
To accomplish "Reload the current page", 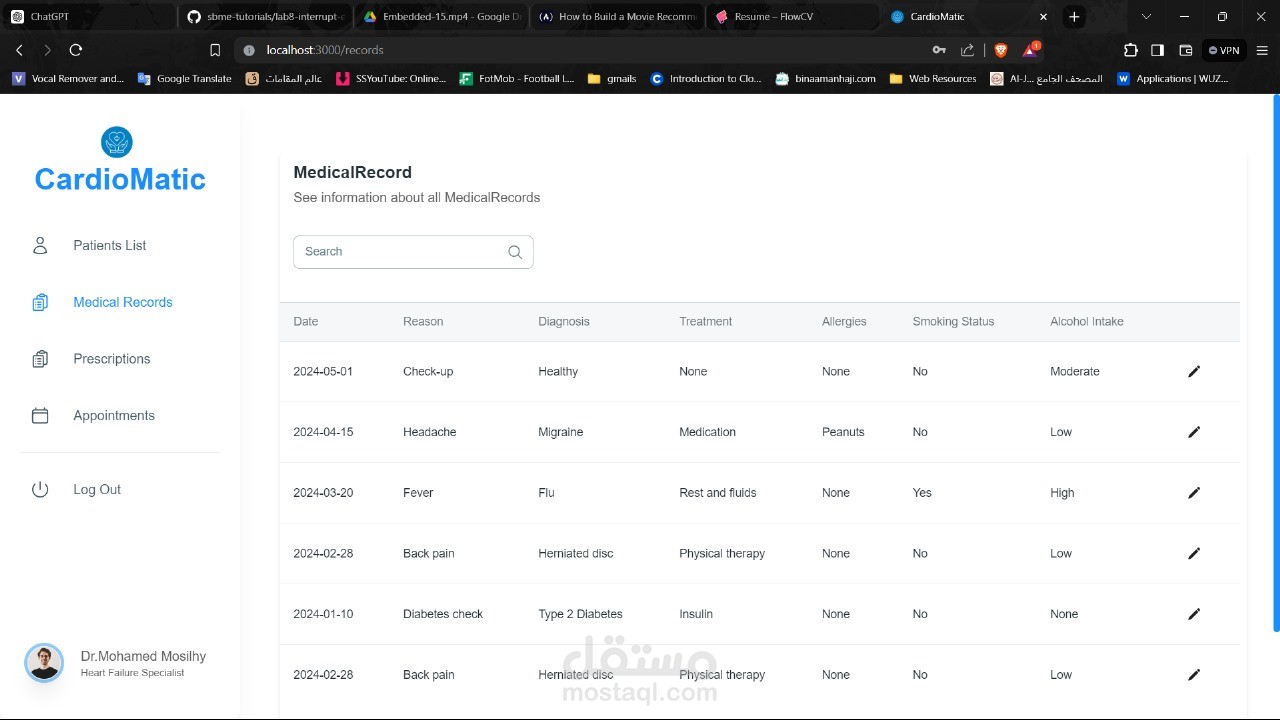I will tap(75, 50).
